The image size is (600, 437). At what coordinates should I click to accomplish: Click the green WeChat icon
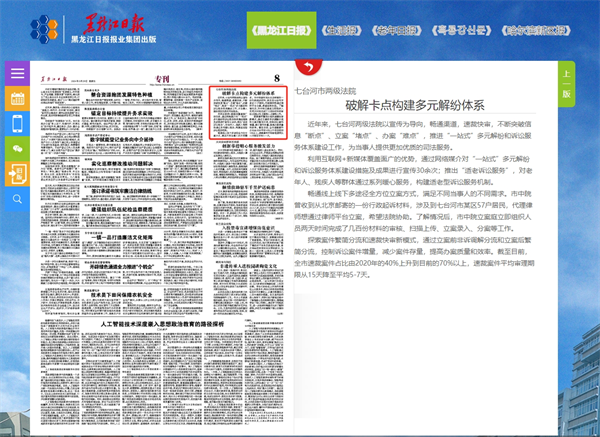pyautogui.click(x=16, y=149)
